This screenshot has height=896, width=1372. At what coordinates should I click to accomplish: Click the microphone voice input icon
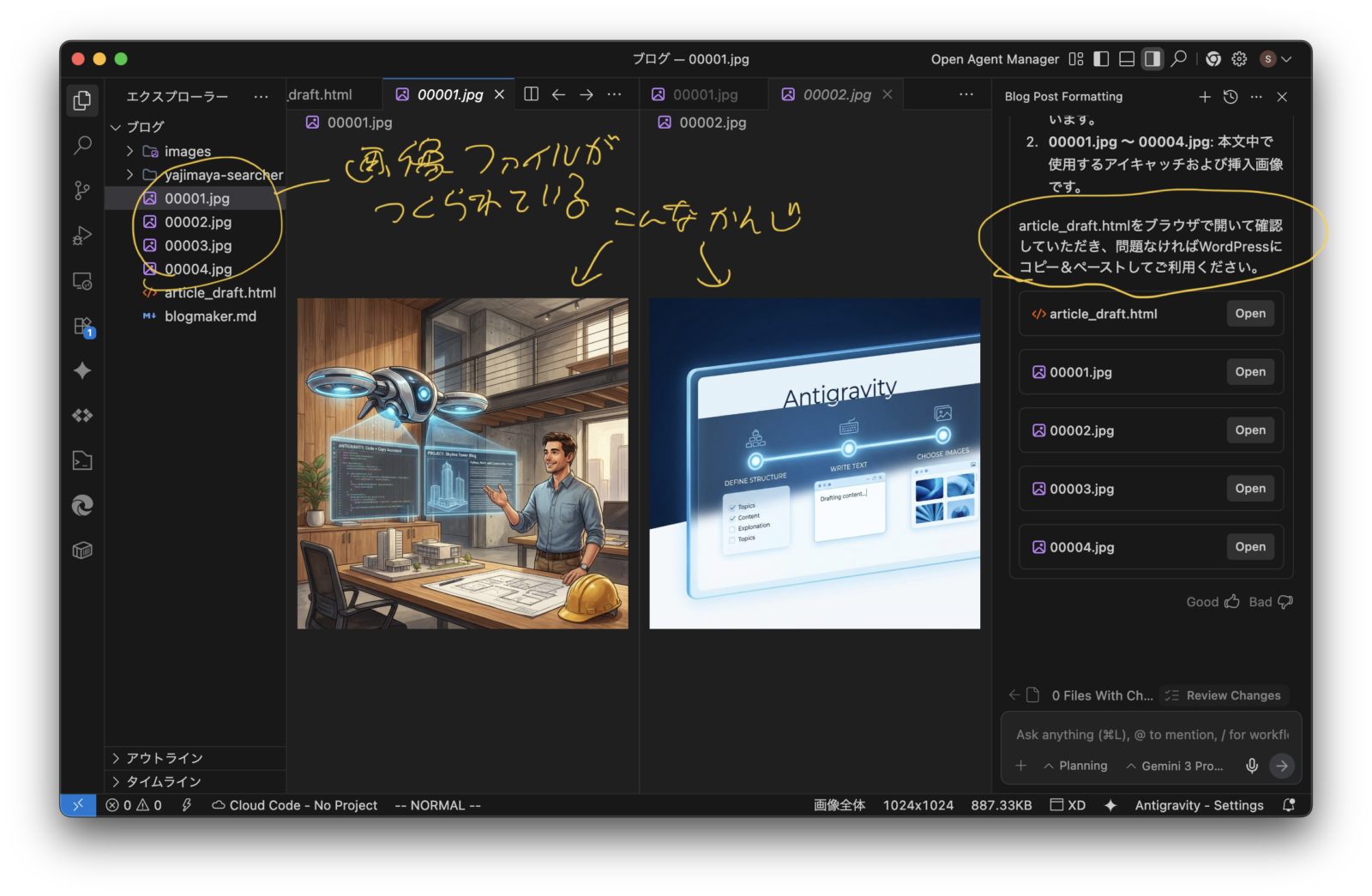[x=1251, y=766]
